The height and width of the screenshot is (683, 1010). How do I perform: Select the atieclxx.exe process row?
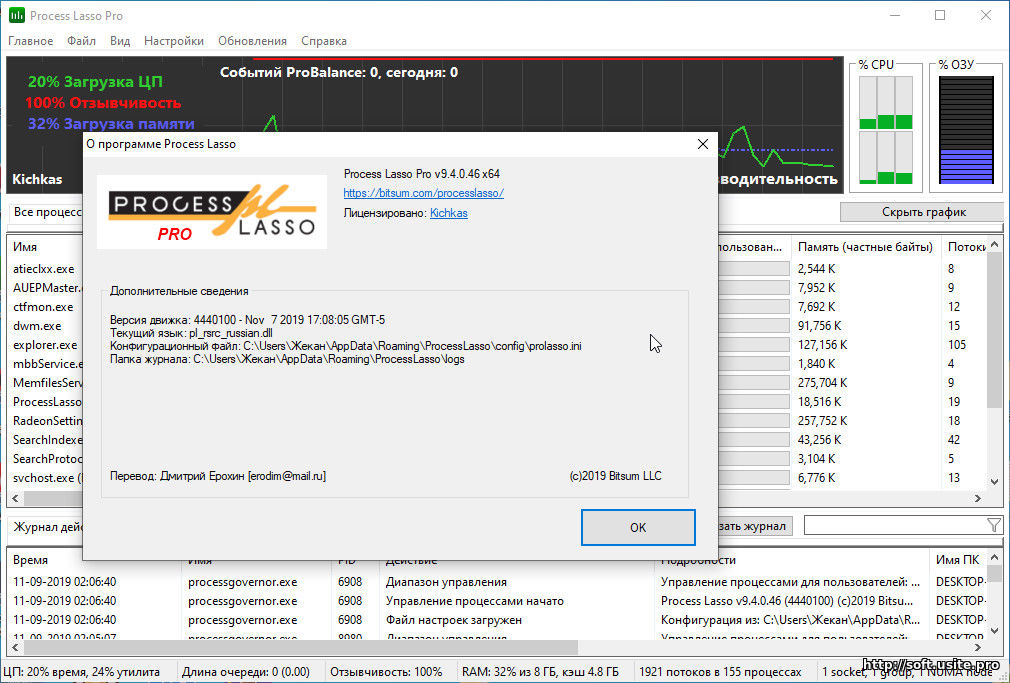pyautogui.click(x=44, y=269)
